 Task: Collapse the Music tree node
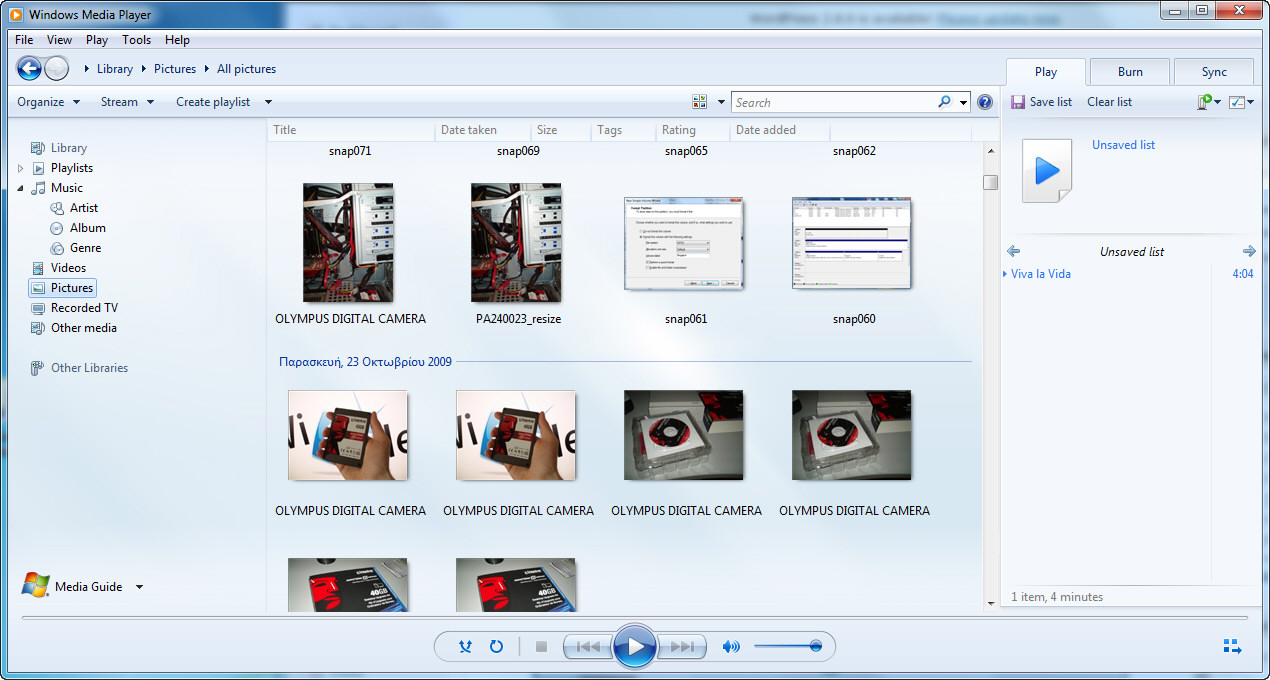[20, 188]
